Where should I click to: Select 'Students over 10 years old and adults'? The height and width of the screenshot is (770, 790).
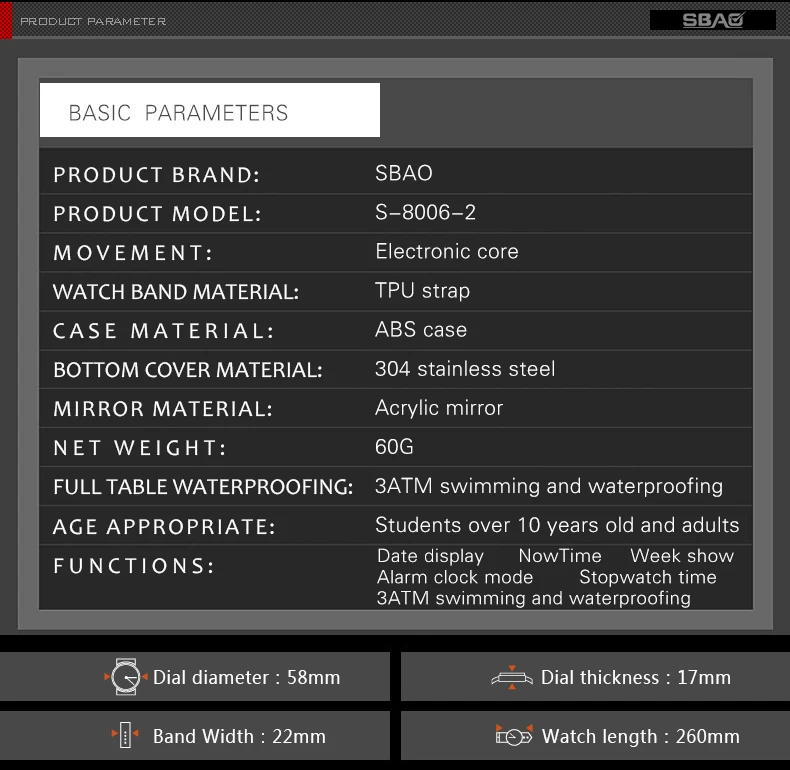point(557,525)
